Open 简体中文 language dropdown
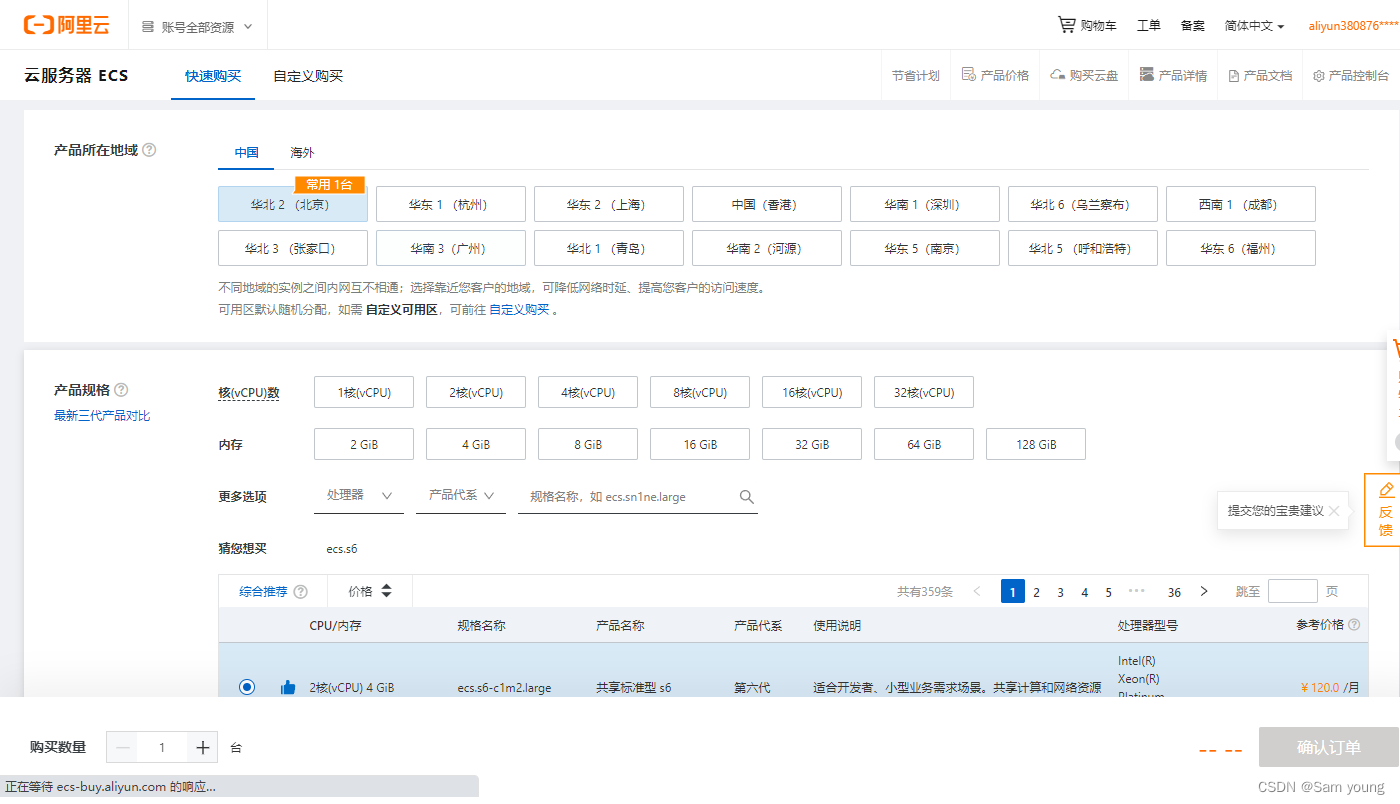Screen dimensions: 1400x804 coord(1254,26)
